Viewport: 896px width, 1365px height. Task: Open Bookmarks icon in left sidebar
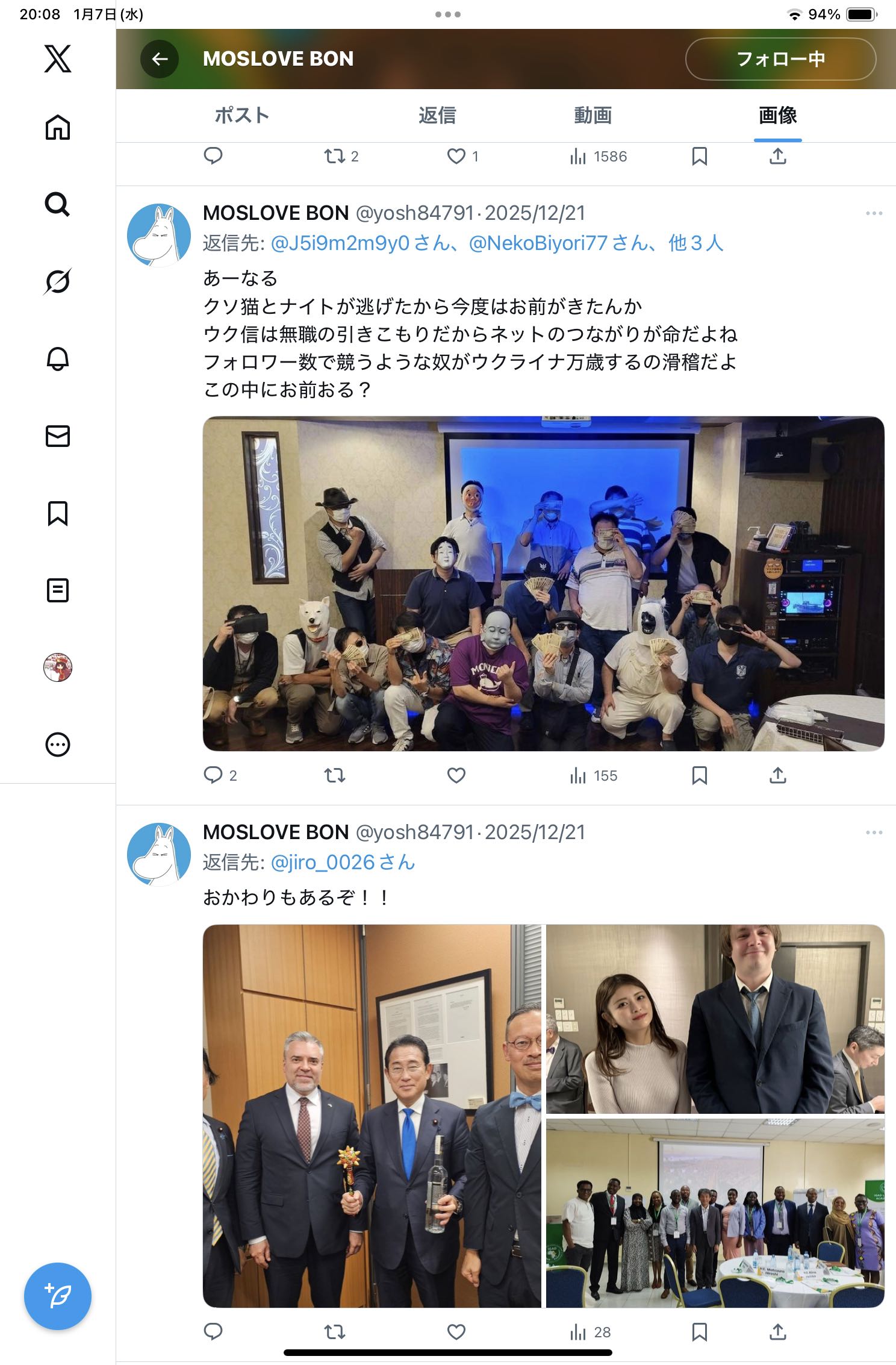pyautogui.click(x=58, y=513)
